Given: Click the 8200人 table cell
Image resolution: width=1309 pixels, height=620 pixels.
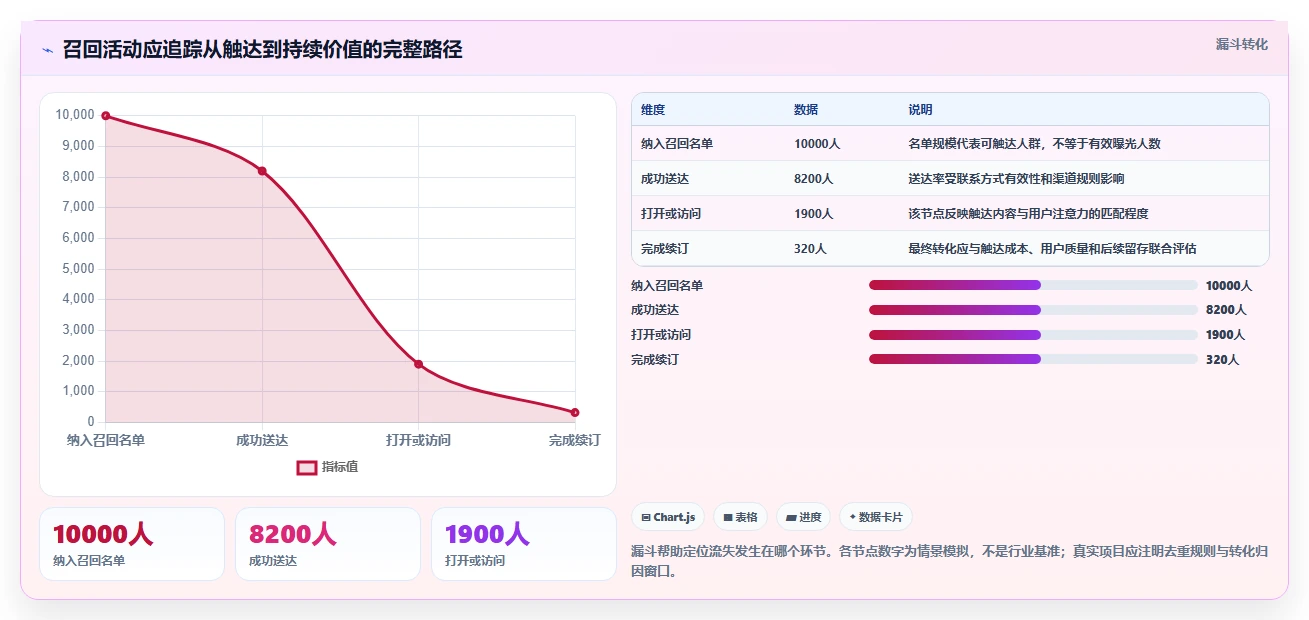Looking at the screenshot, I should pos(814,179).
